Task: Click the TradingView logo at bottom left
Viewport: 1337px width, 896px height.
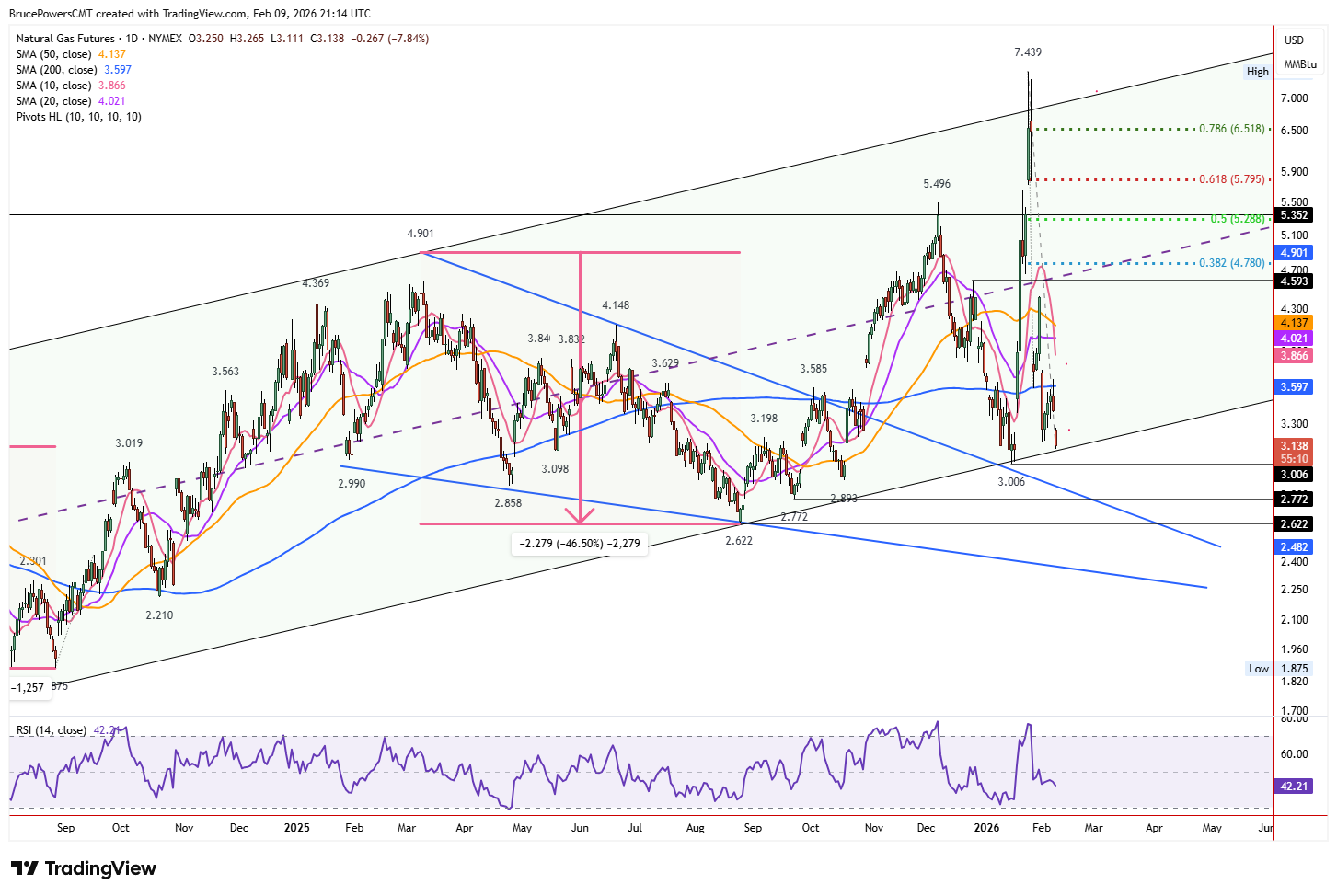Action: click(81, 867)
